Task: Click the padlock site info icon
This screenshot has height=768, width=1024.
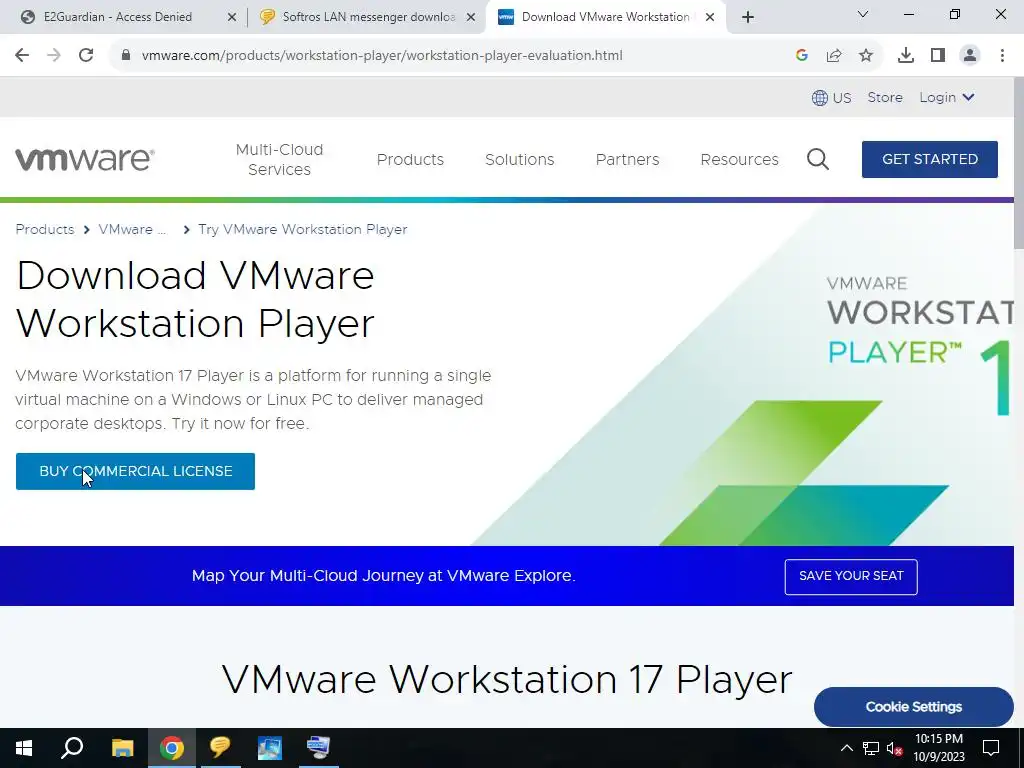Action: pos(126,56)
